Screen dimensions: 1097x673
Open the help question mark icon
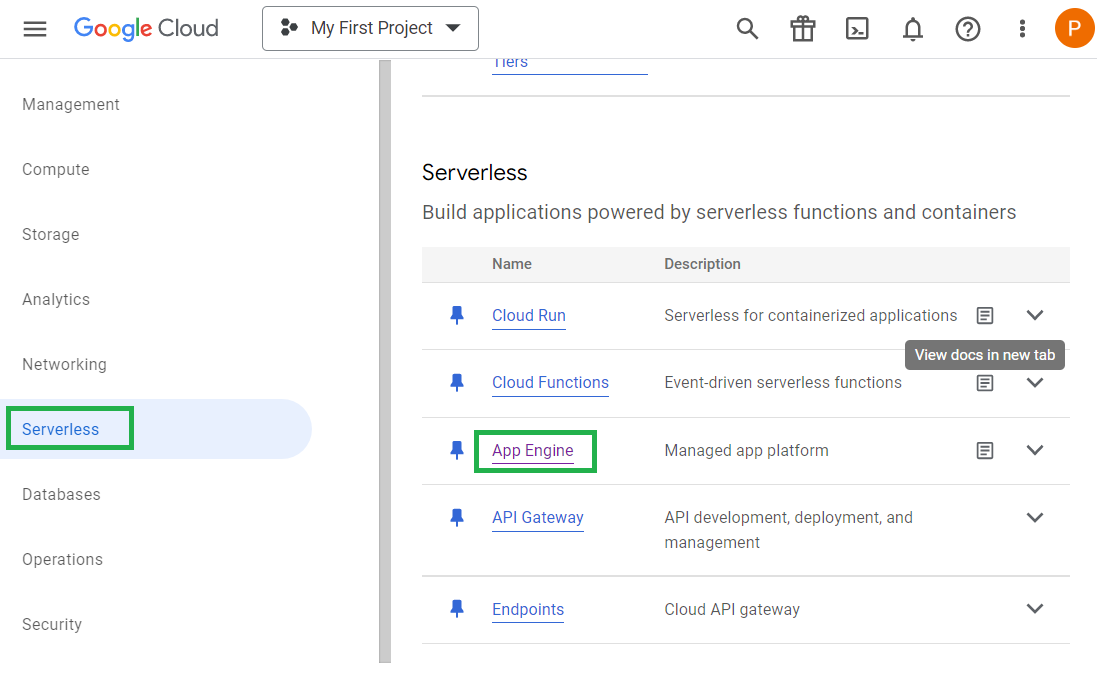click(x=968, y=29)
